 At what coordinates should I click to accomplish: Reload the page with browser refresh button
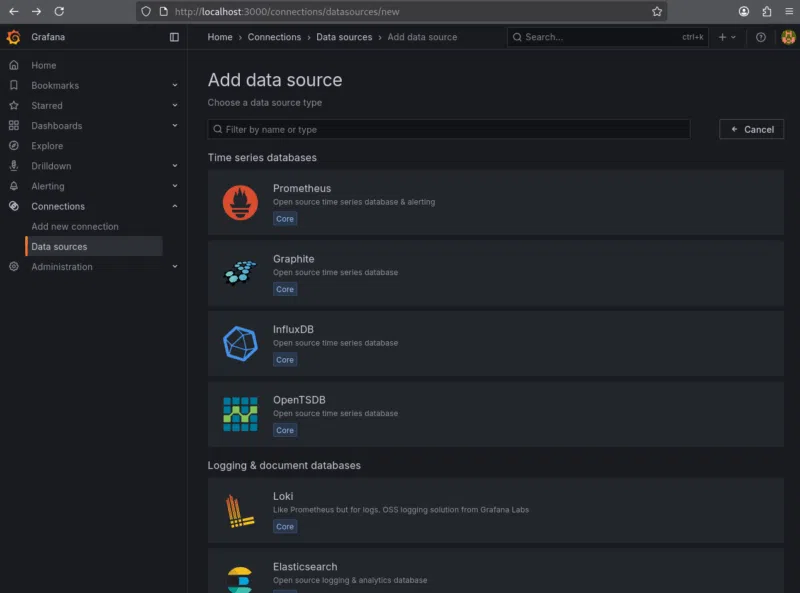[59, 11]
